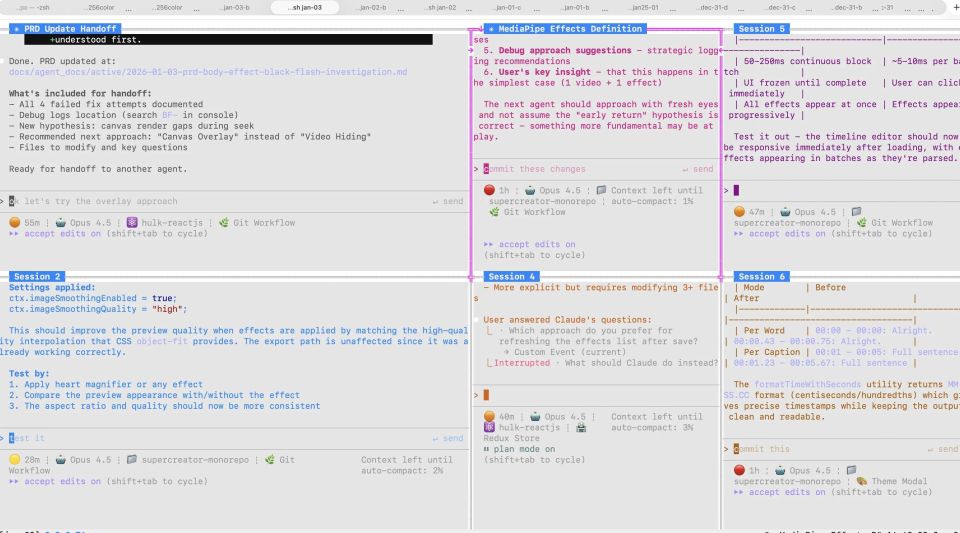Click the red 1h status dot in MediaPipe Effects pane
This screenshot has width=960, height=533.
pyautogui.click(x=489, y=190)
